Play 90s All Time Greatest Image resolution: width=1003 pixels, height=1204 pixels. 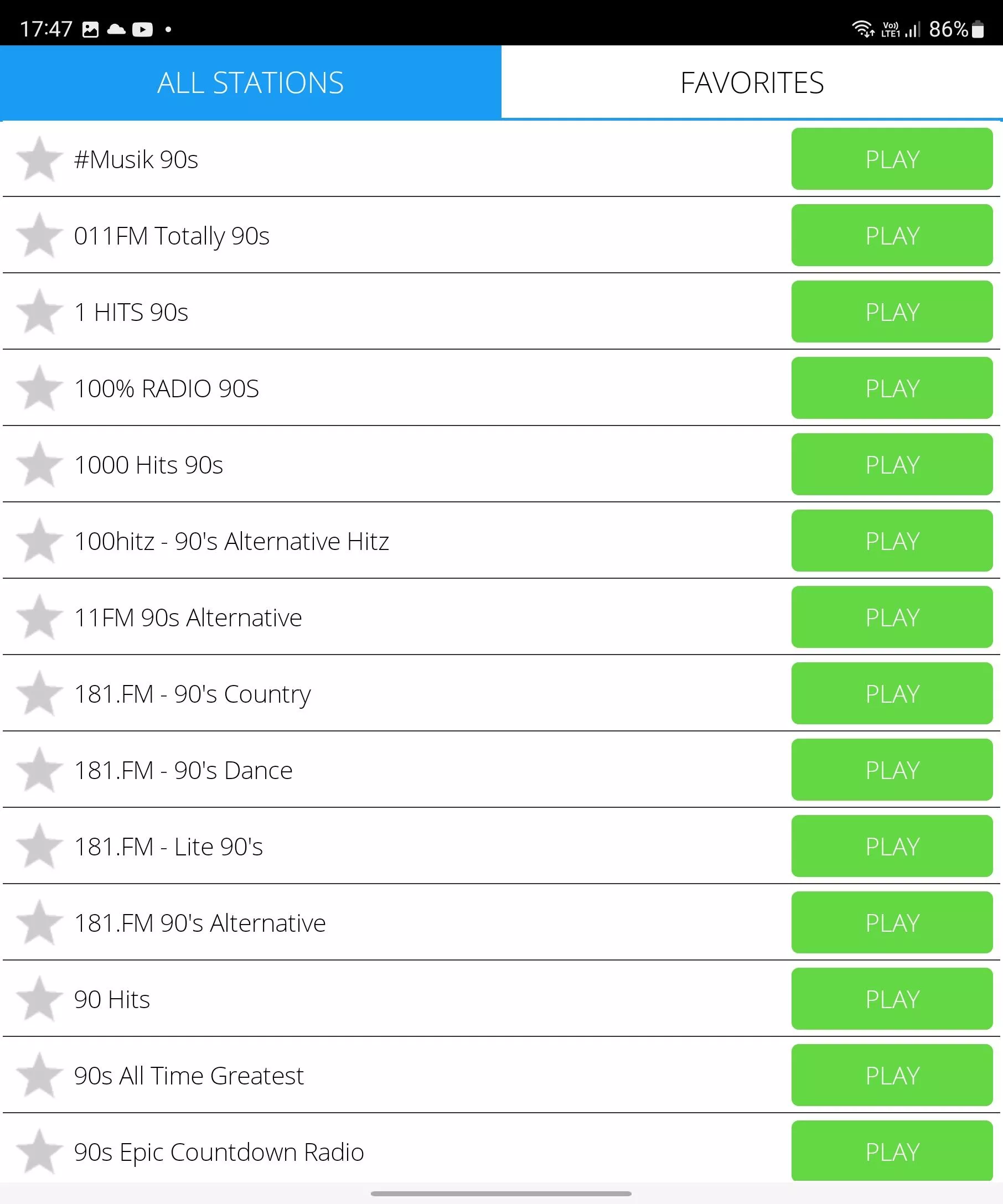892,1075
